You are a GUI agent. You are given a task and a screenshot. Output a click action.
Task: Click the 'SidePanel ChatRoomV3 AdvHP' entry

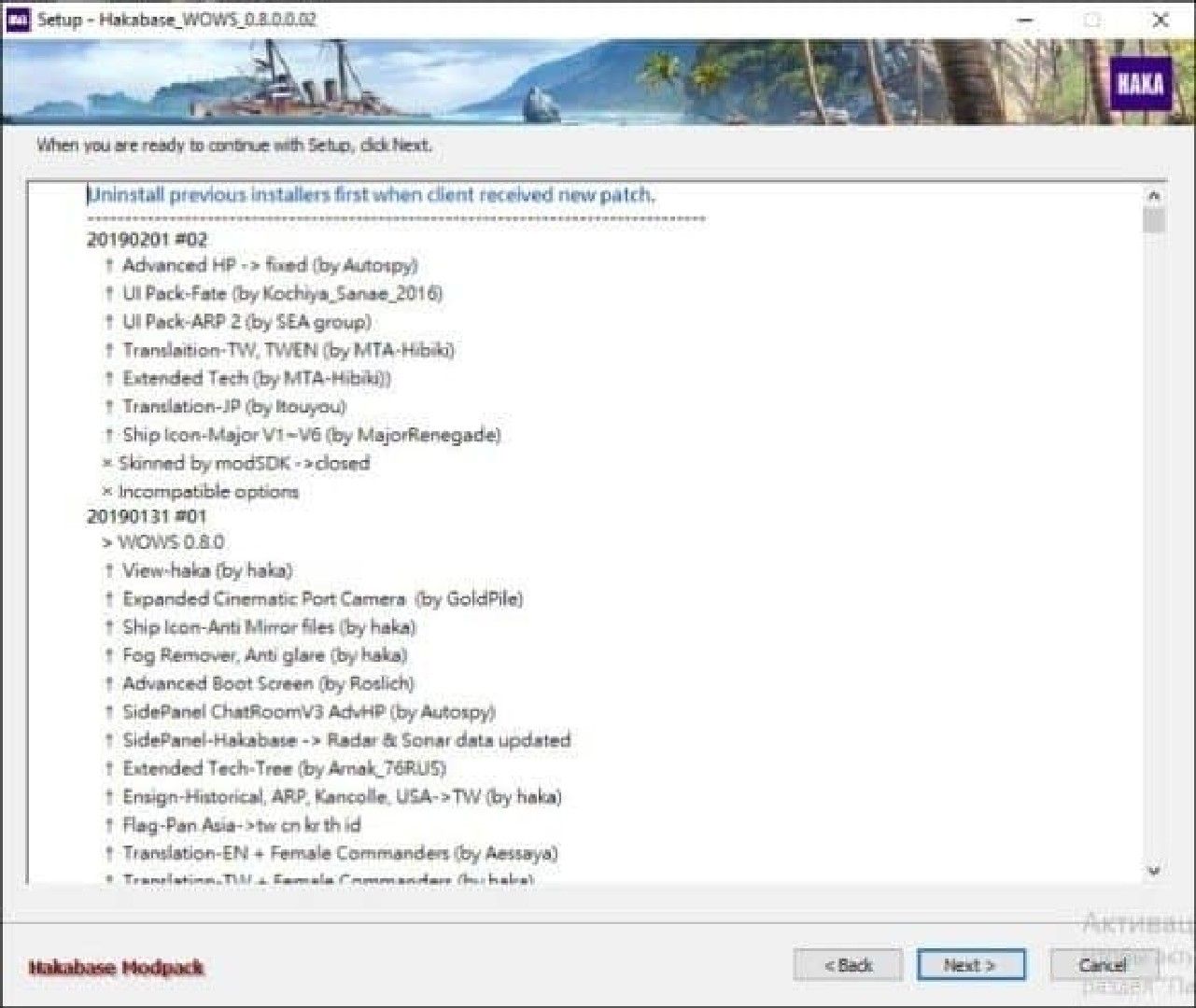click(x=299, y=711)
